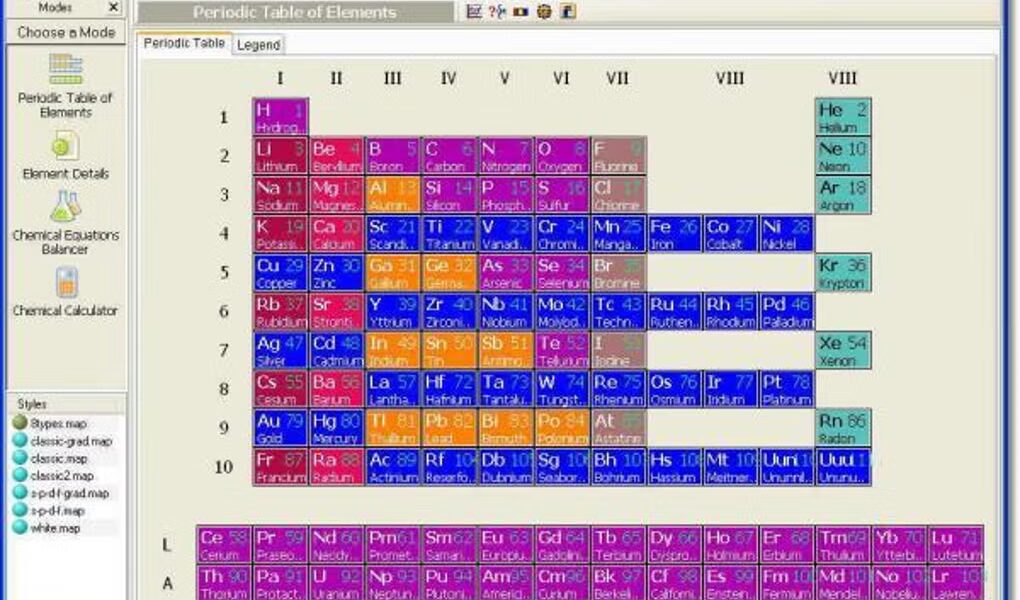Select the Periodic Table tab
The image size is (1020, 600).
(184, 44)
